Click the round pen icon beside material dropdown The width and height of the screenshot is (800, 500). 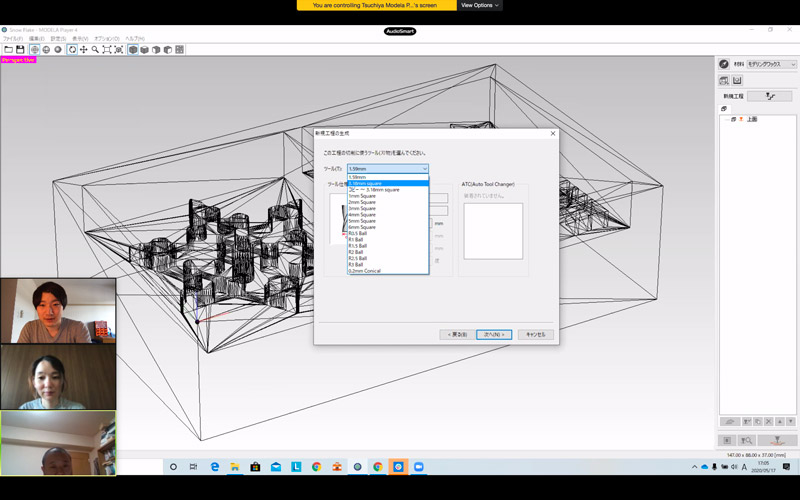click(x=723, y=64)
